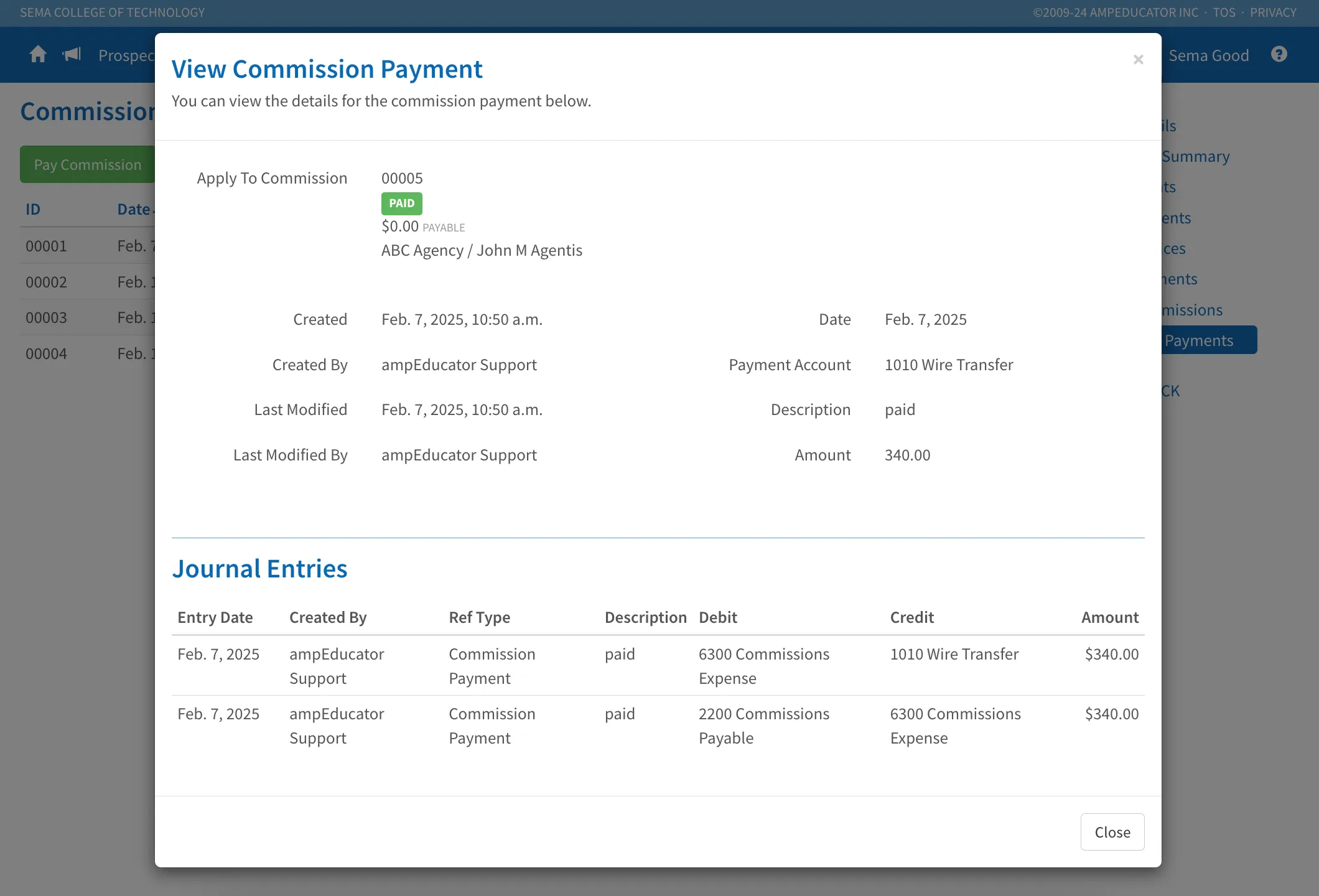
Task: Click the Date value Feb. 7, 2025
Action: point(925,320)
